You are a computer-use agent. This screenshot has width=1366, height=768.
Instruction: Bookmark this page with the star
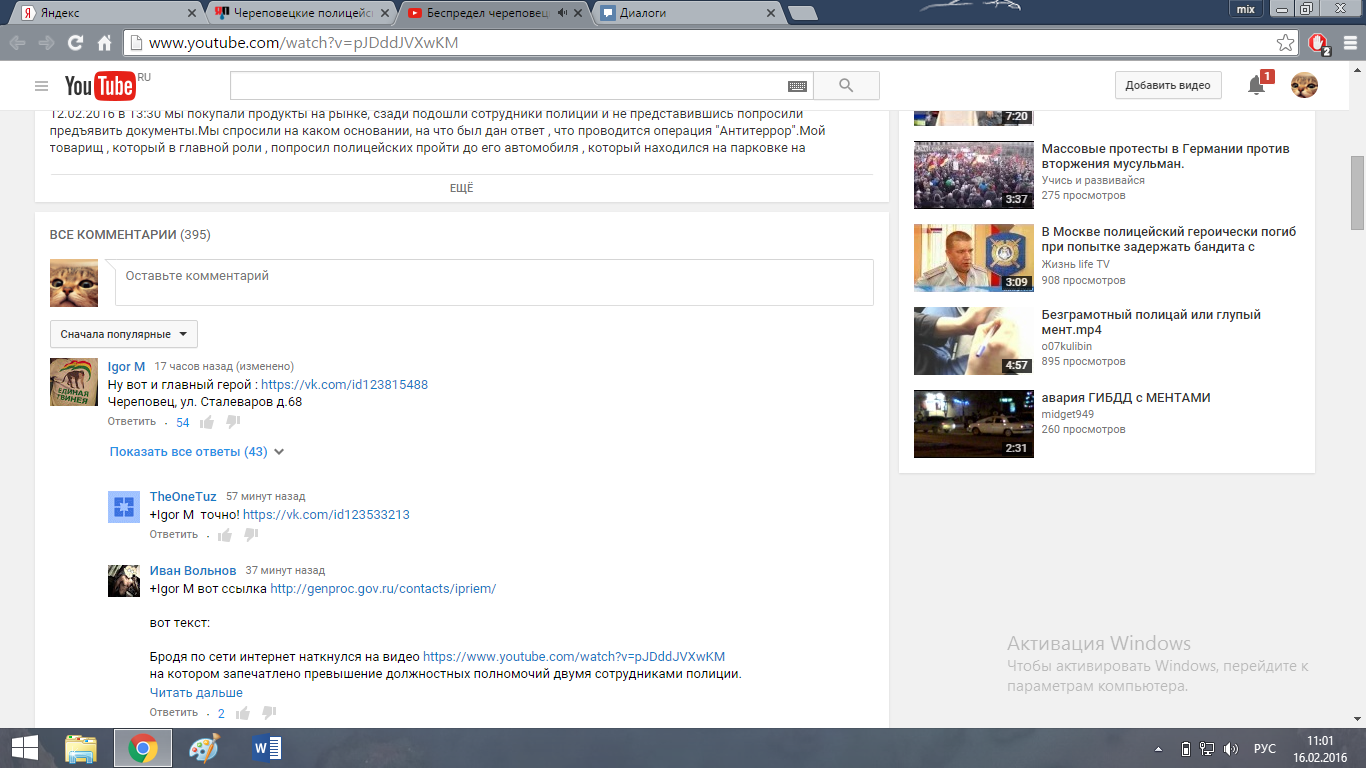coord(1286,43)
